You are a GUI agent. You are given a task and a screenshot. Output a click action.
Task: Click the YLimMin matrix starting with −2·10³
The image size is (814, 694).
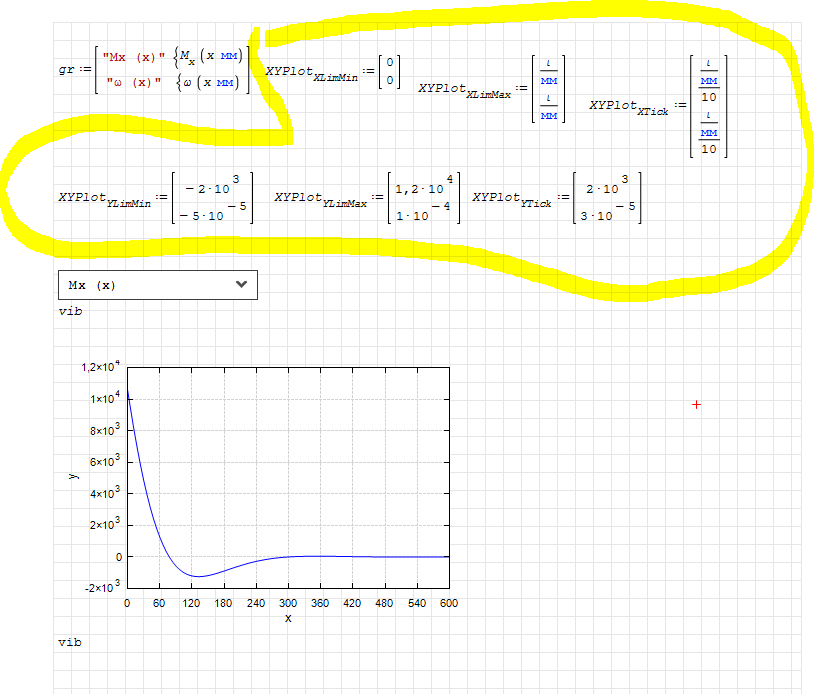pos(211,199)
